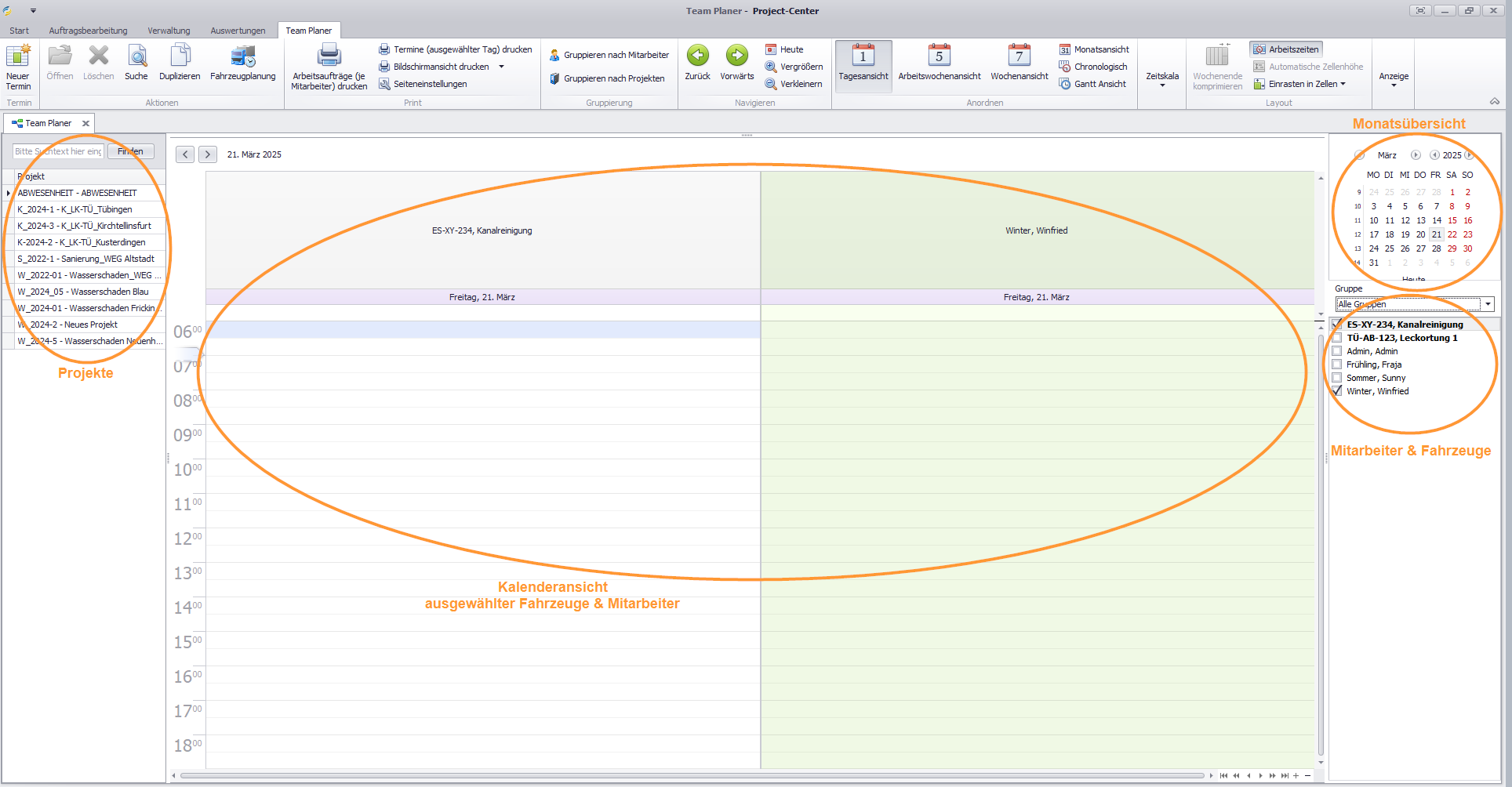Click the green Vorwärts arrow
1512x787 pixels.
tap(736, 56)
